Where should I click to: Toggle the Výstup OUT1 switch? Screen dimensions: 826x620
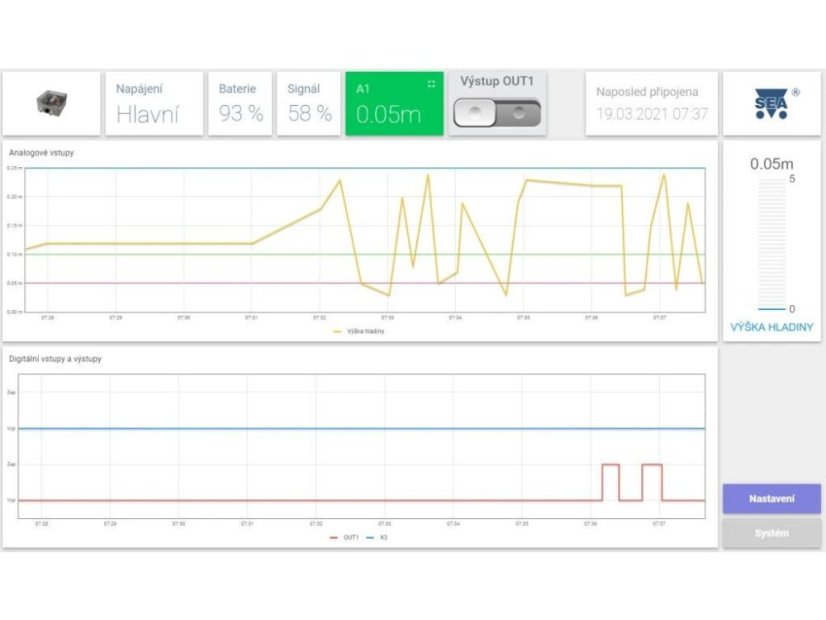496,114
